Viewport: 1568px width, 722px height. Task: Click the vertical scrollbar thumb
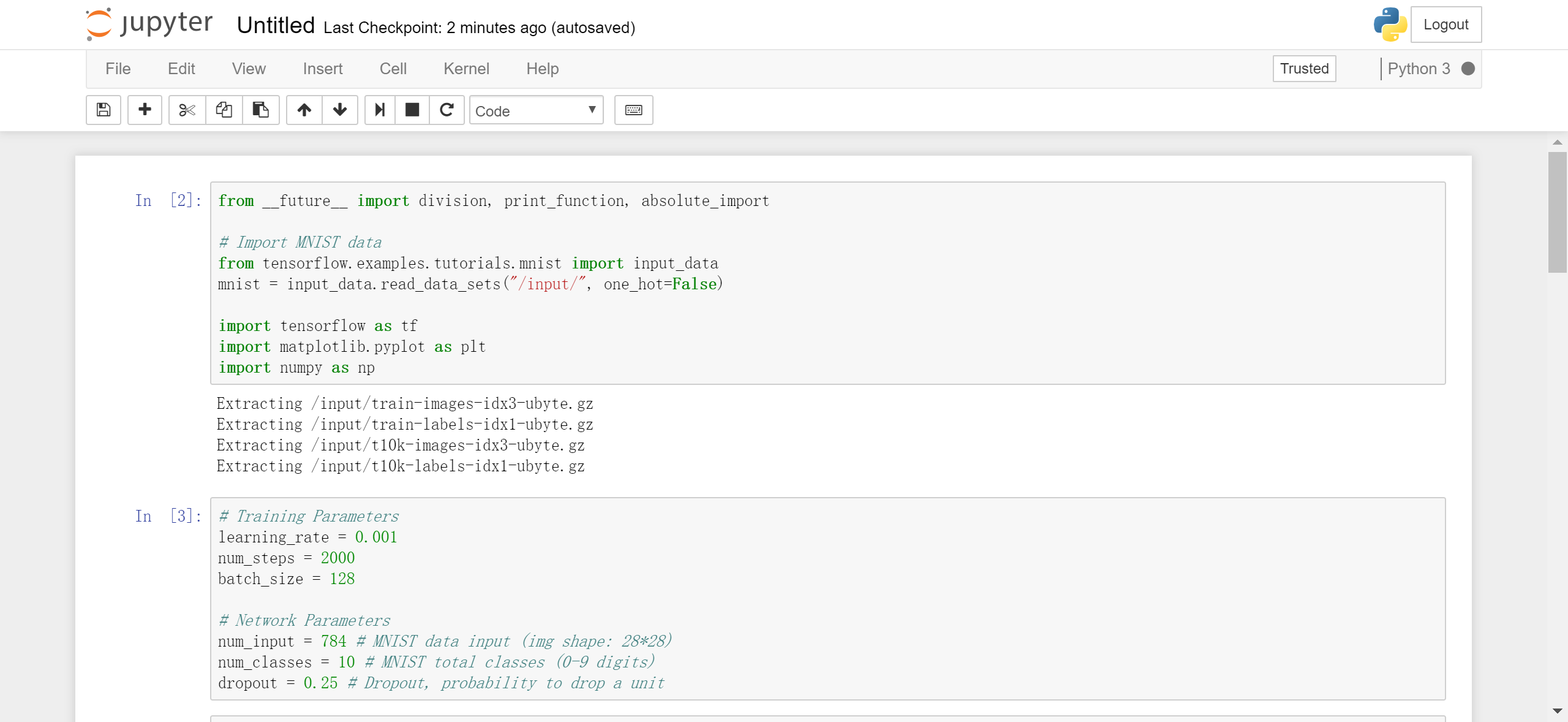point(1557,211)
